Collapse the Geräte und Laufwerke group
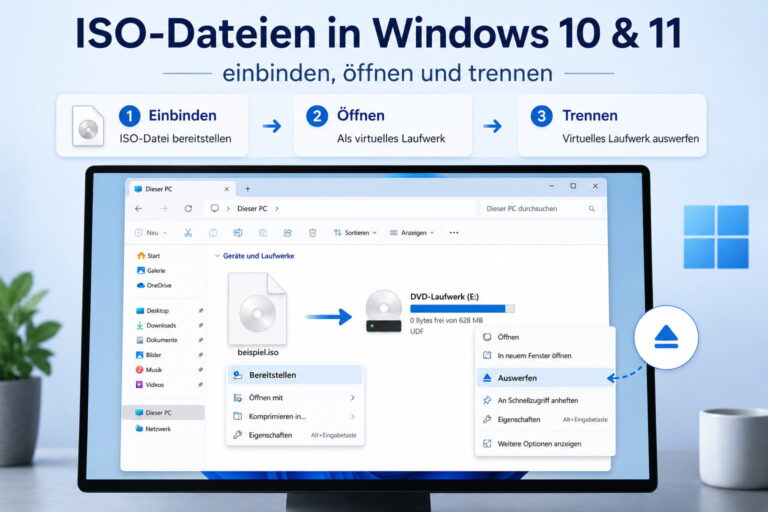This screenshot has width=768, height=512. [217, 256]
